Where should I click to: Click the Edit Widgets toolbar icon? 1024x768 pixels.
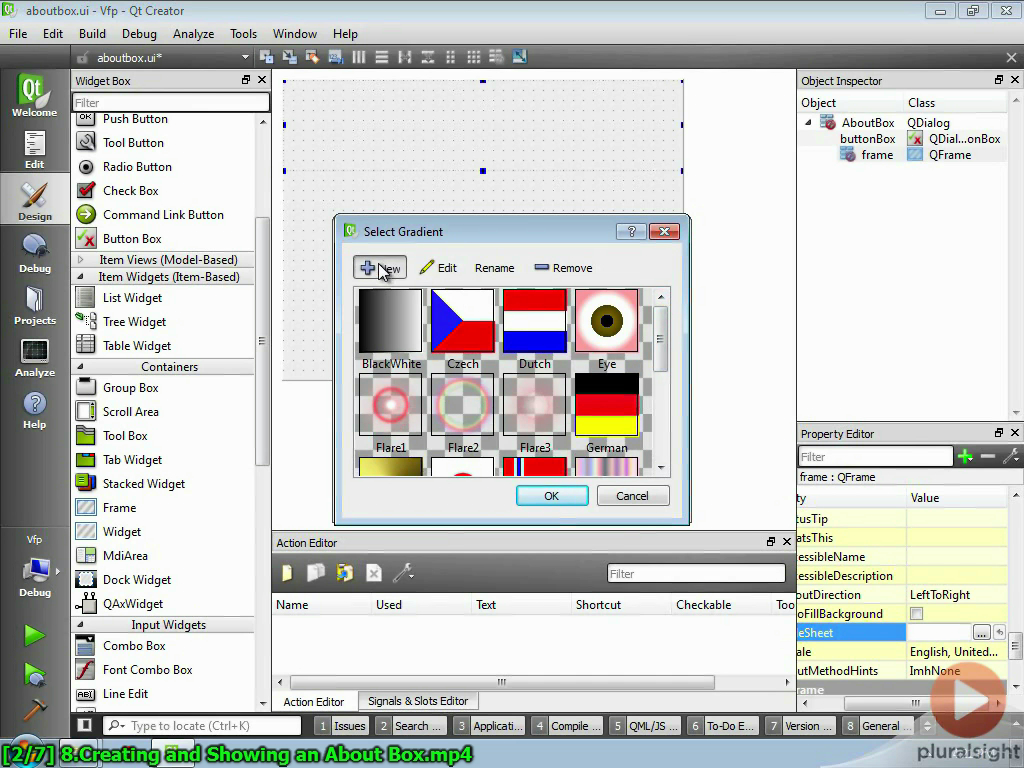tap(266, 57)
